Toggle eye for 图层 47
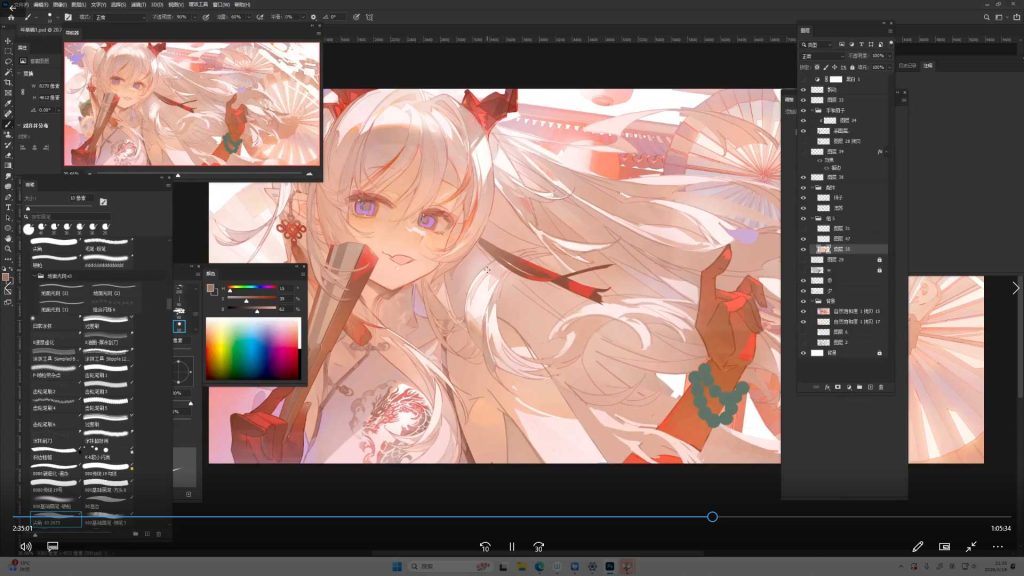The width and height of the screenshot is (1024, 576). 803,239
